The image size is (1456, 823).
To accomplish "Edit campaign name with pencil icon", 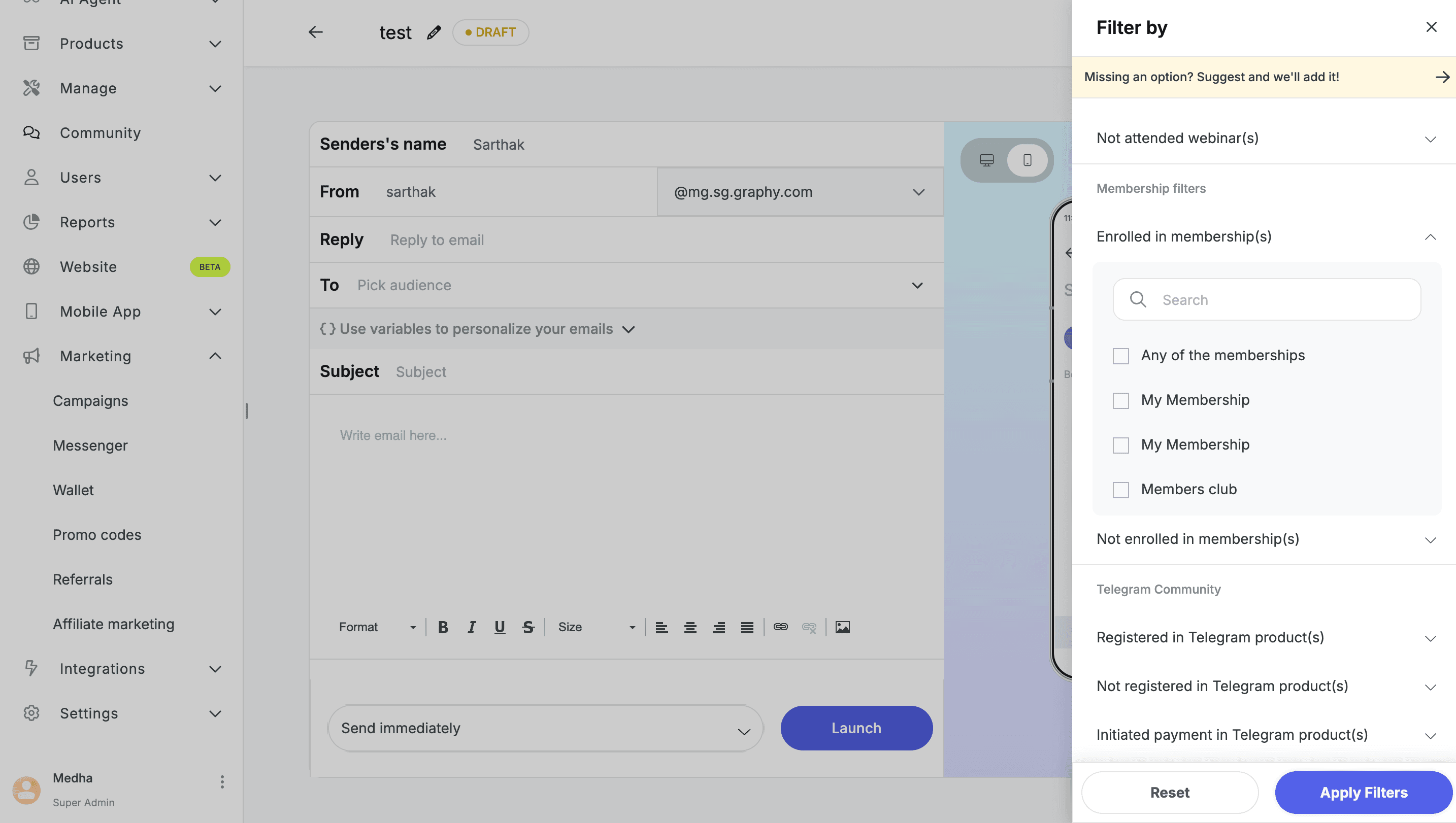I will click(434, 32).
